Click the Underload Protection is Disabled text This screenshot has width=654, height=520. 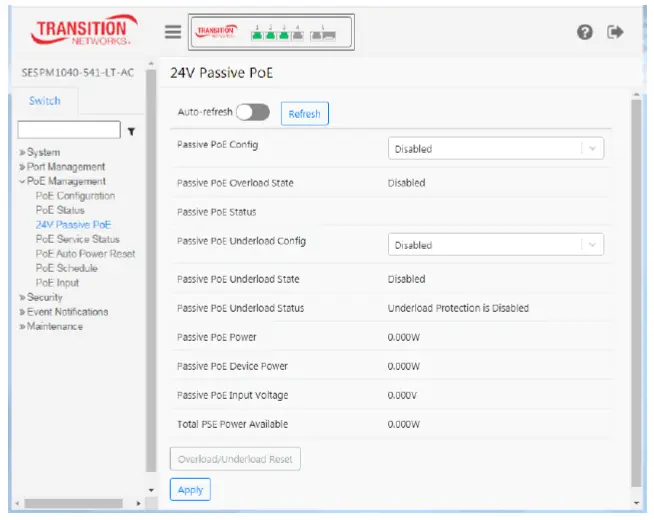[458, 308]
